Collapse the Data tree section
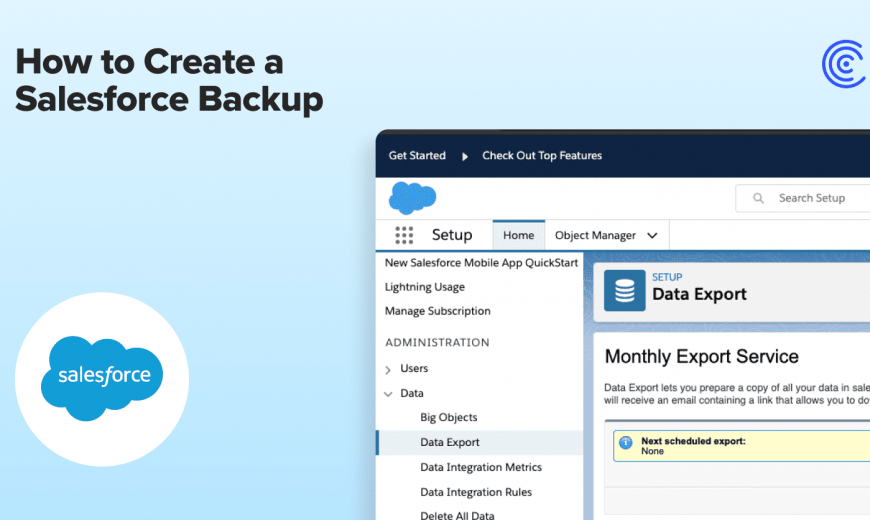 (x=388, y=394)
